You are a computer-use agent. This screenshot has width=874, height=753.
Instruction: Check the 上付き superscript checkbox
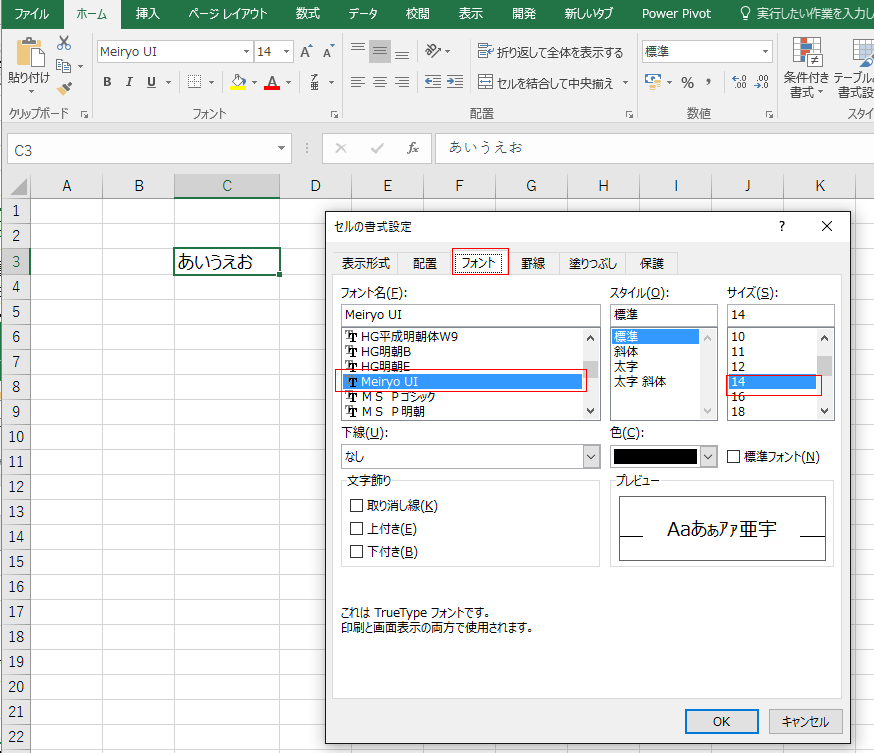[356, 529]
